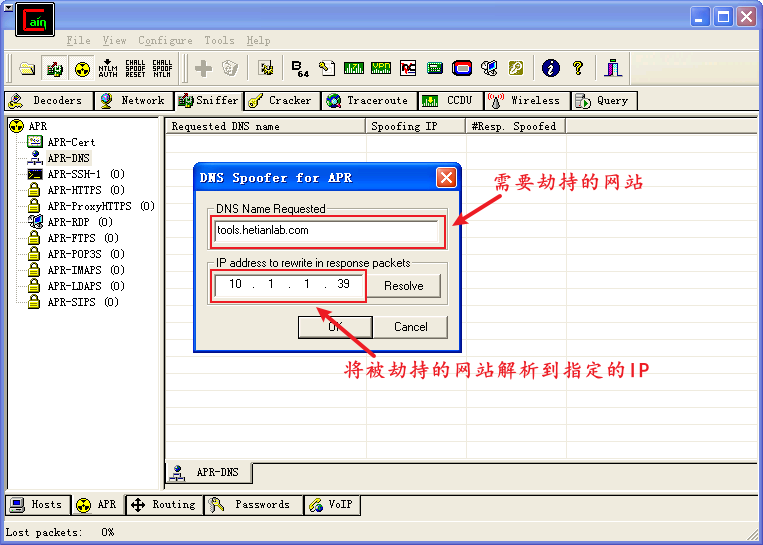
Task: Select APR-IMAPS (0) in the tree
Action: (x=86, y=270)
